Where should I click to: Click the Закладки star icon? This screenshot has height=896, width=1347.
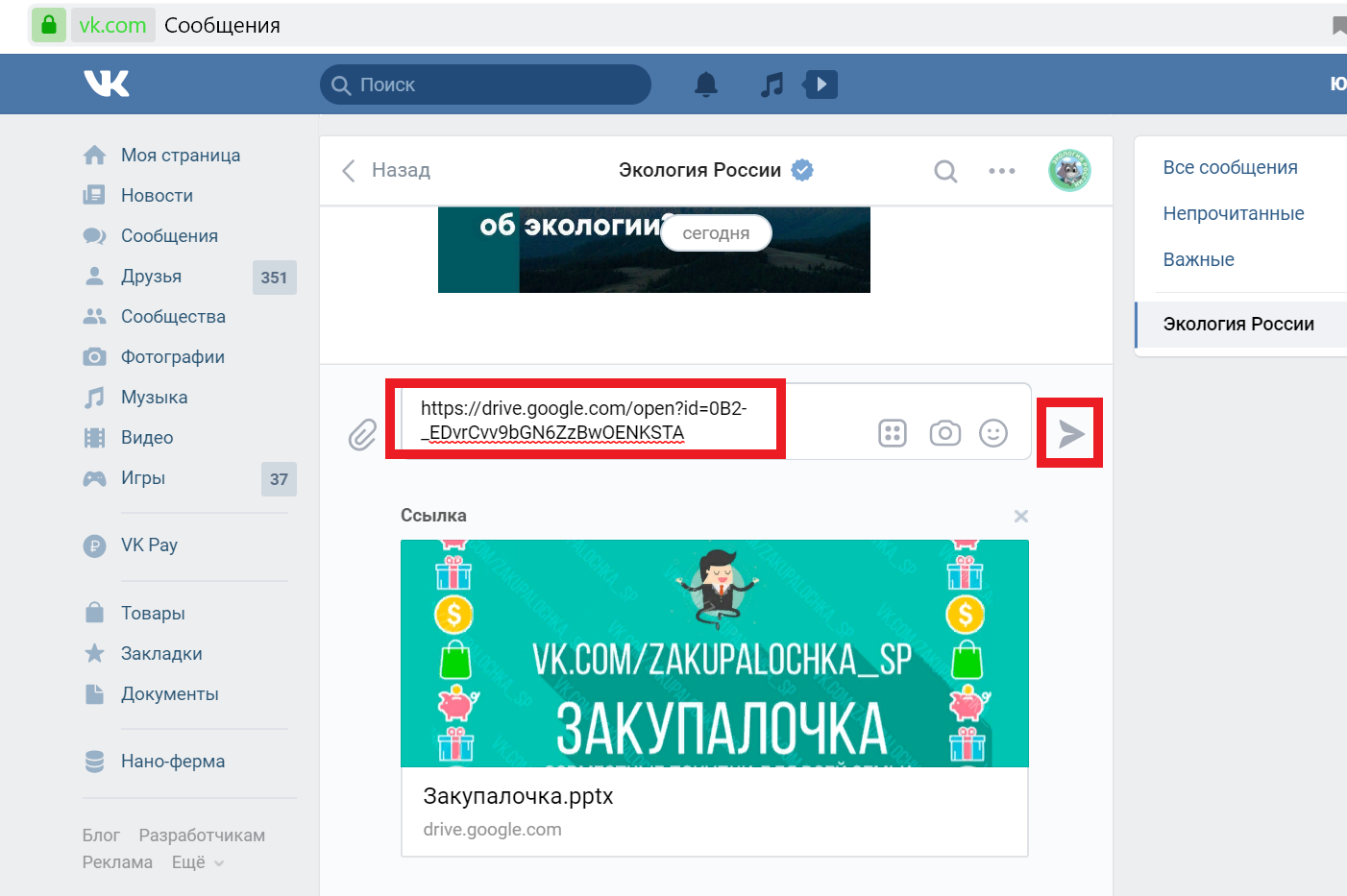(x=94, y=654)
